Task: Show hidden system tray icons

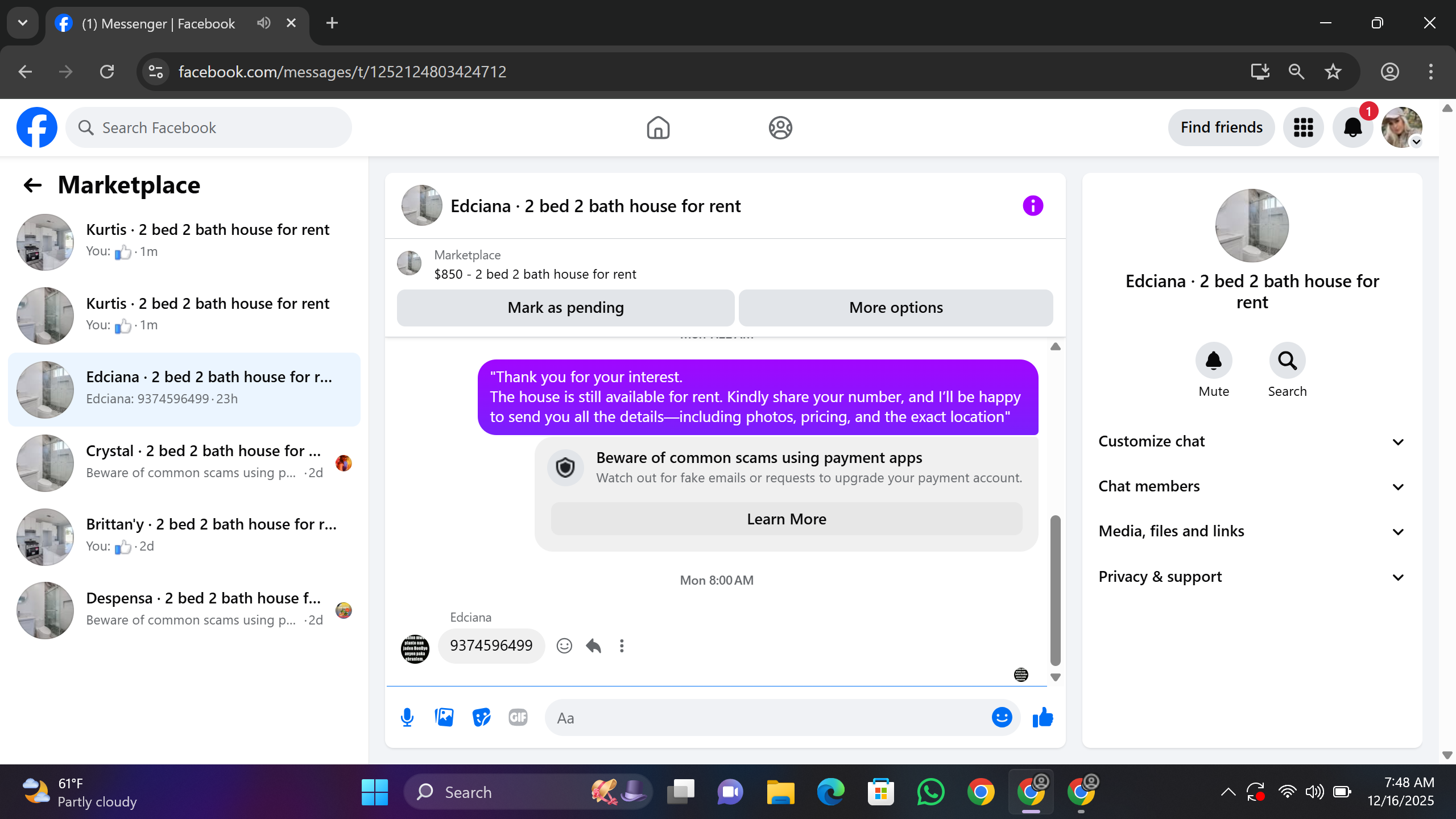Action: pos(1228,792)
